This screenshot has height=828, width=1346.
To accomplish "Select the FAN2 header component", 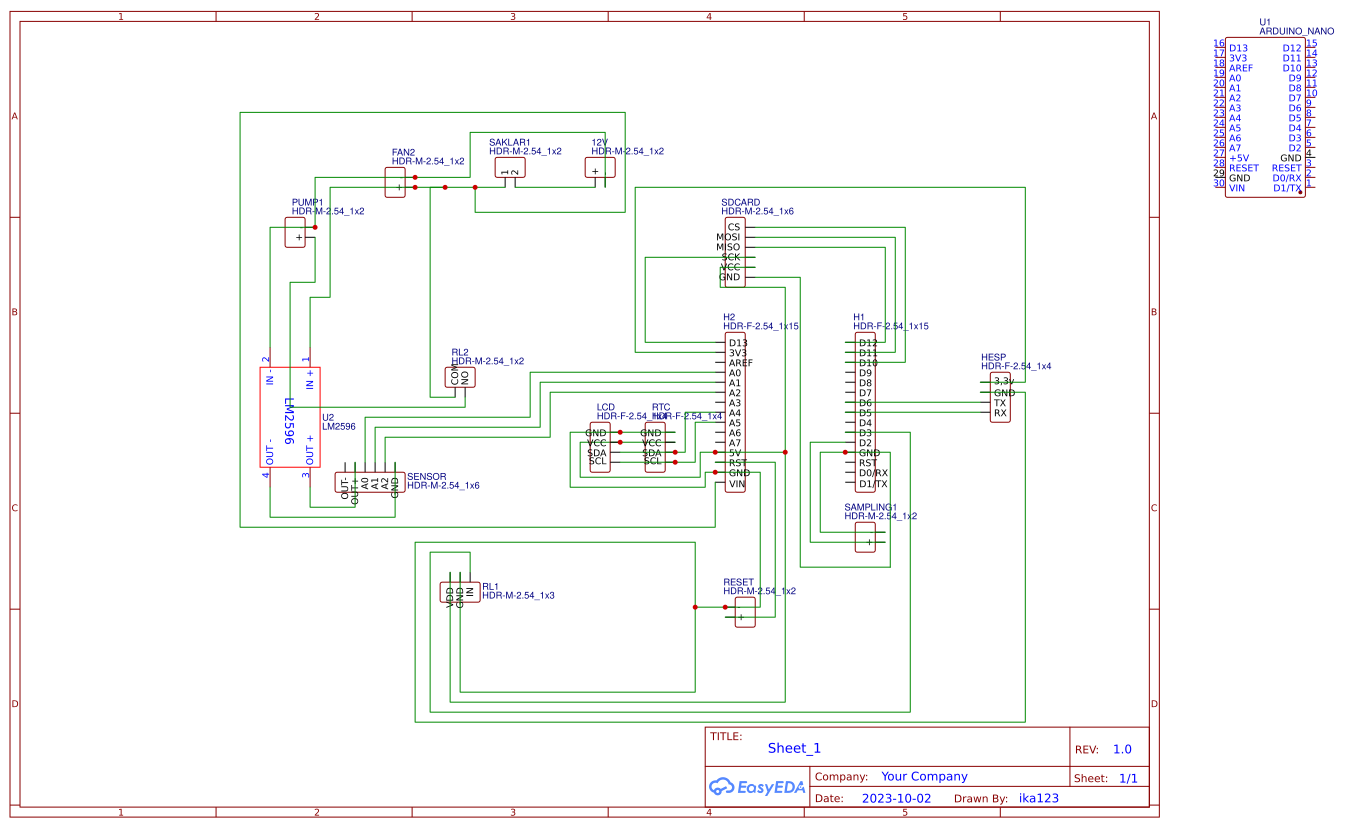I will coord(393,180).
